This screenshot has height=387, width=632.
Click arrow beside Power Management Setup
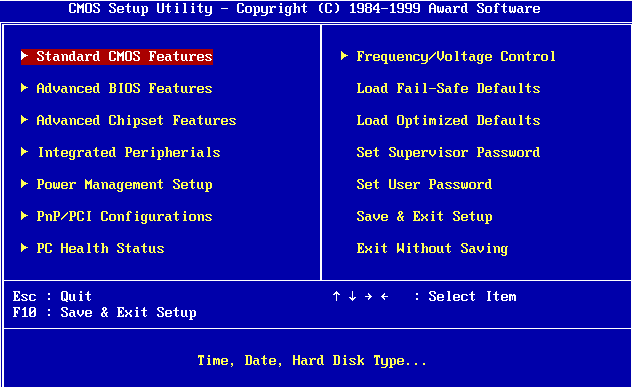click(25, 184)
